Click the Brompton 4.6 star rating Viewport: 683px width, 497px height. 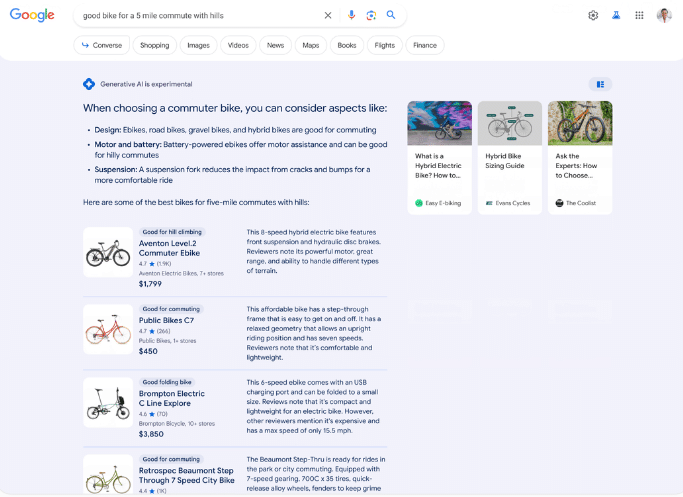(153, 414)
